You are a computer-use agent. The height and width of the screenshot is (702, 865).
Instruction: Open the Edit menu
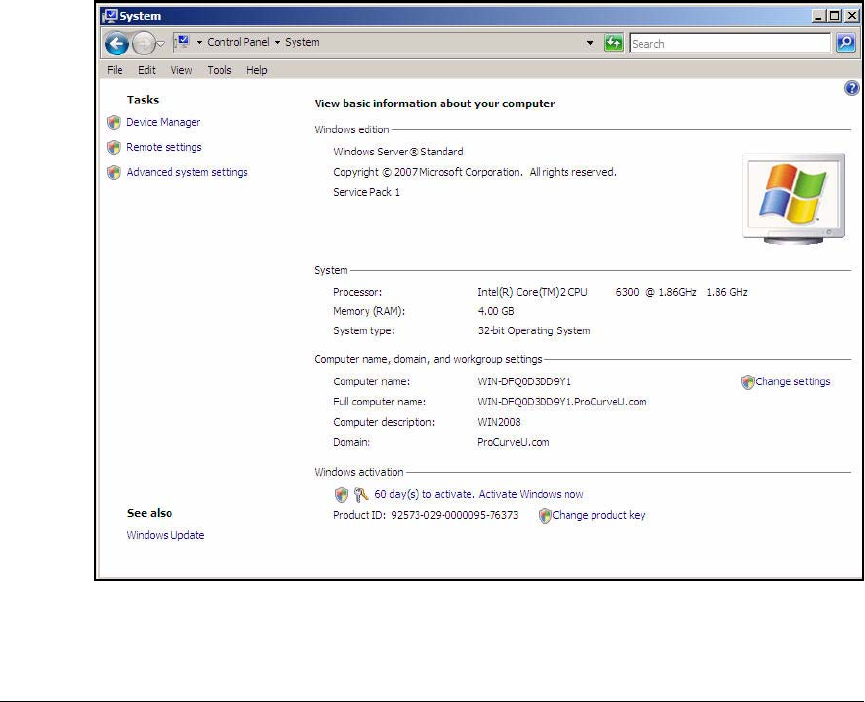coord(147,70)
